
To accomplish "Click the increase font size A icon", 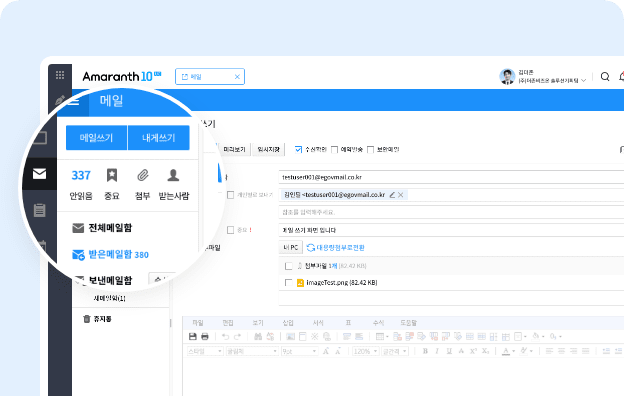I will [326, 351].
